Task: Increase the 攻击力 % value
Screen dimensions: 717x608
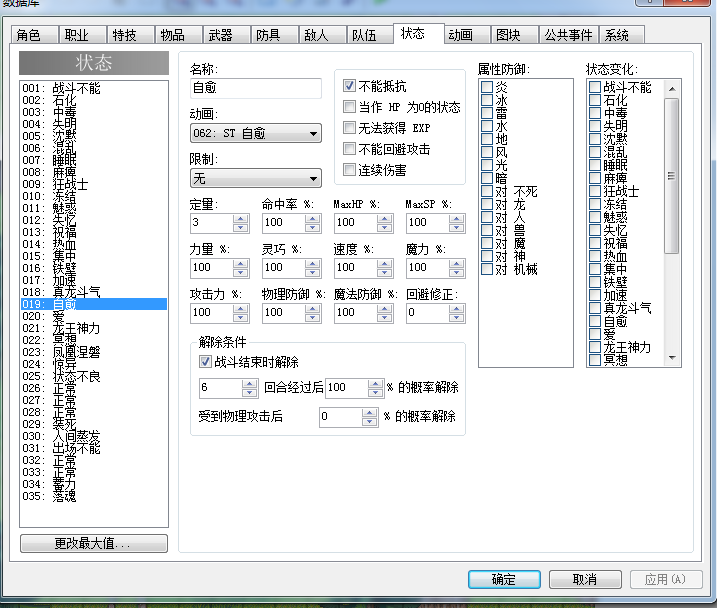Action: [241, 309]
